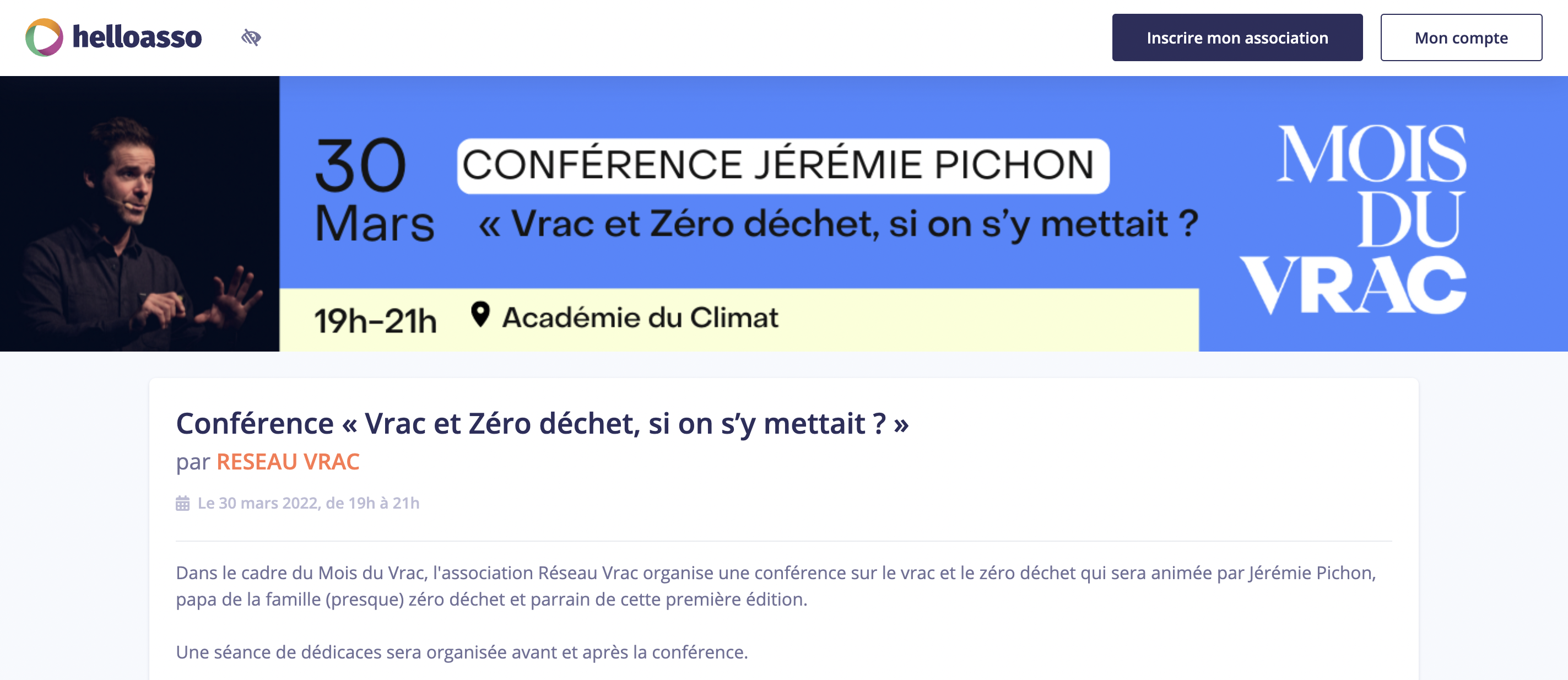Select the CONFÉRENCE JÉRÉMIE PICHON white label
The width and height of the screenshot is (1568, 680).
782,165
